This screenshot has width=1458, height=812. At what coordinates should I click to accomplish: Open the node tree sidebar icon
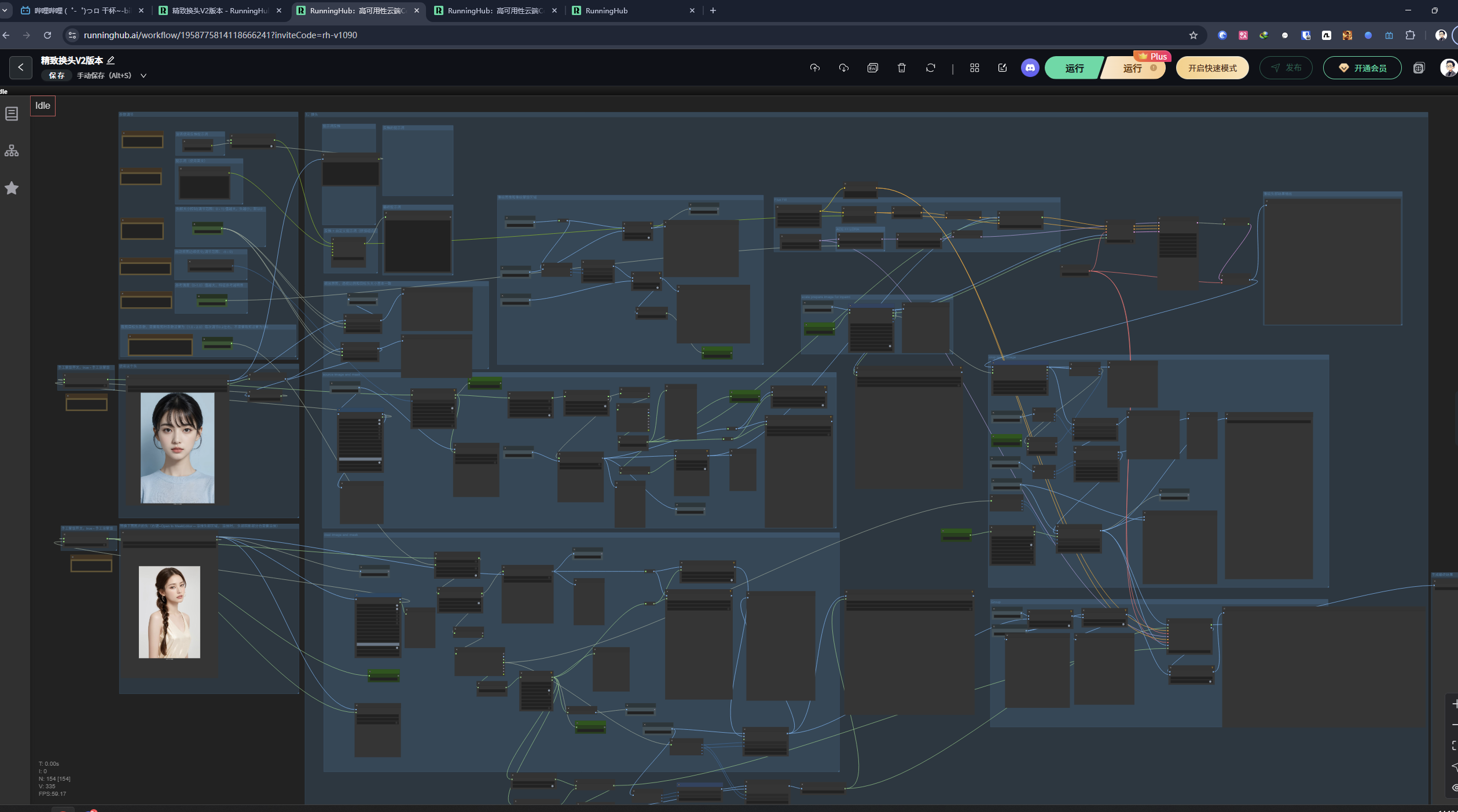(x=12, y=151)
